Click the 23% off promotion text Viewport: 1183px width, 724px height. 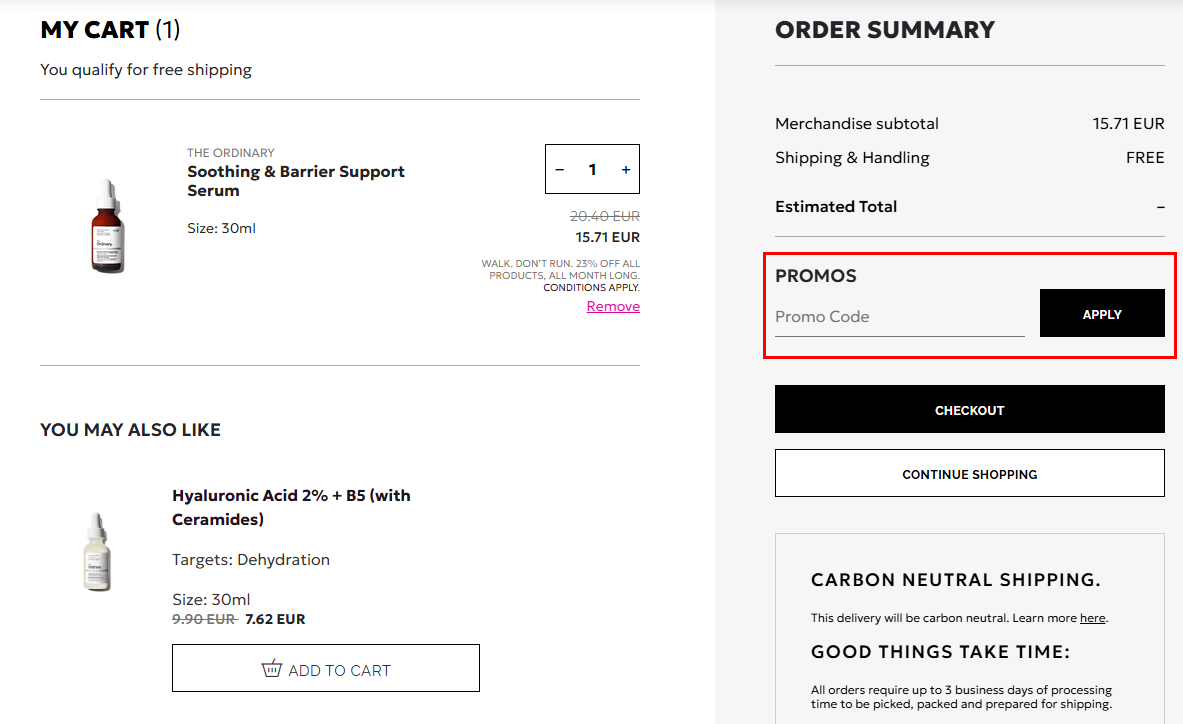[x=560, y=269]
